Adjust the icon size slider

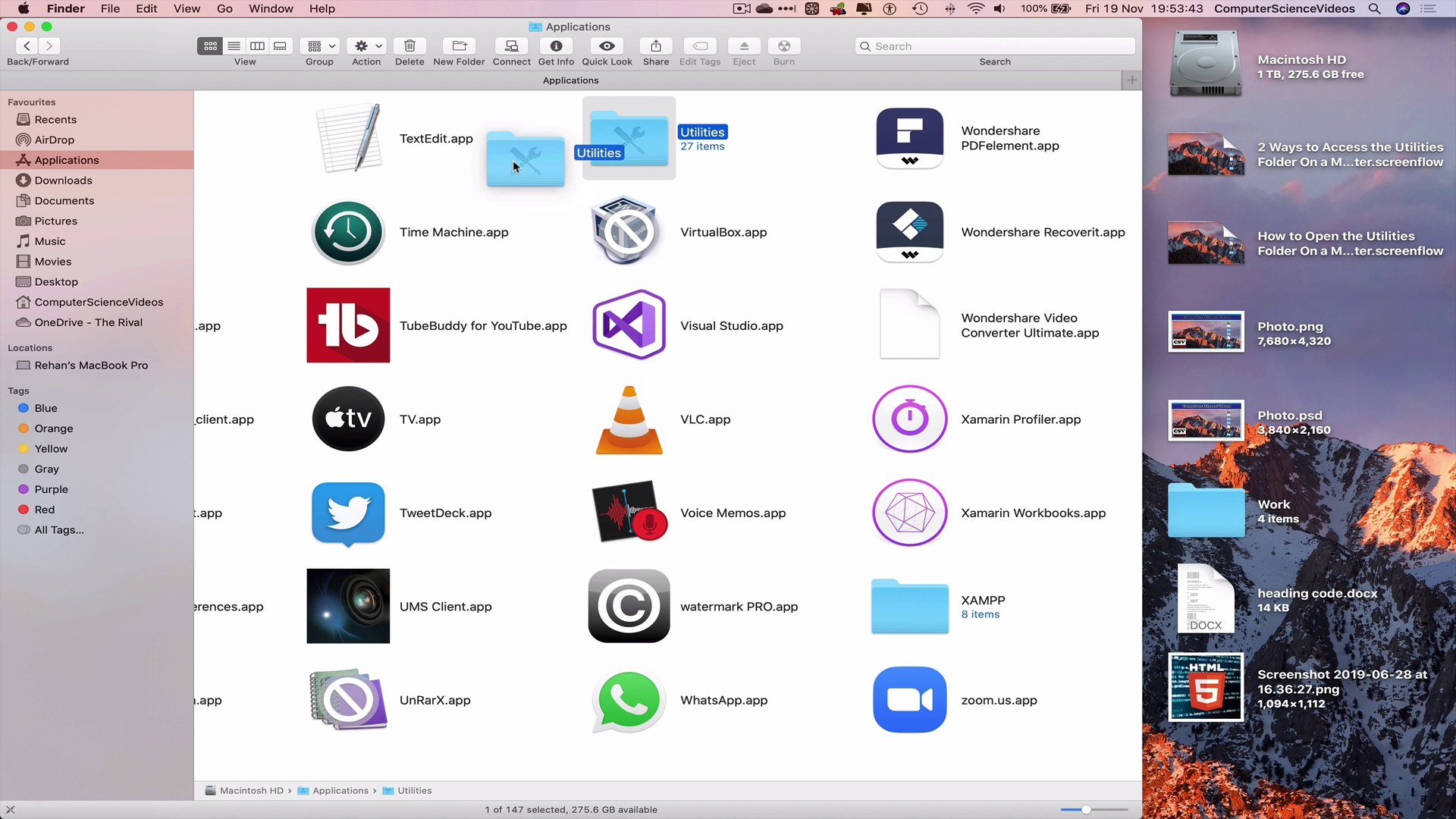pyautogui.click(x=1086, y=809)
